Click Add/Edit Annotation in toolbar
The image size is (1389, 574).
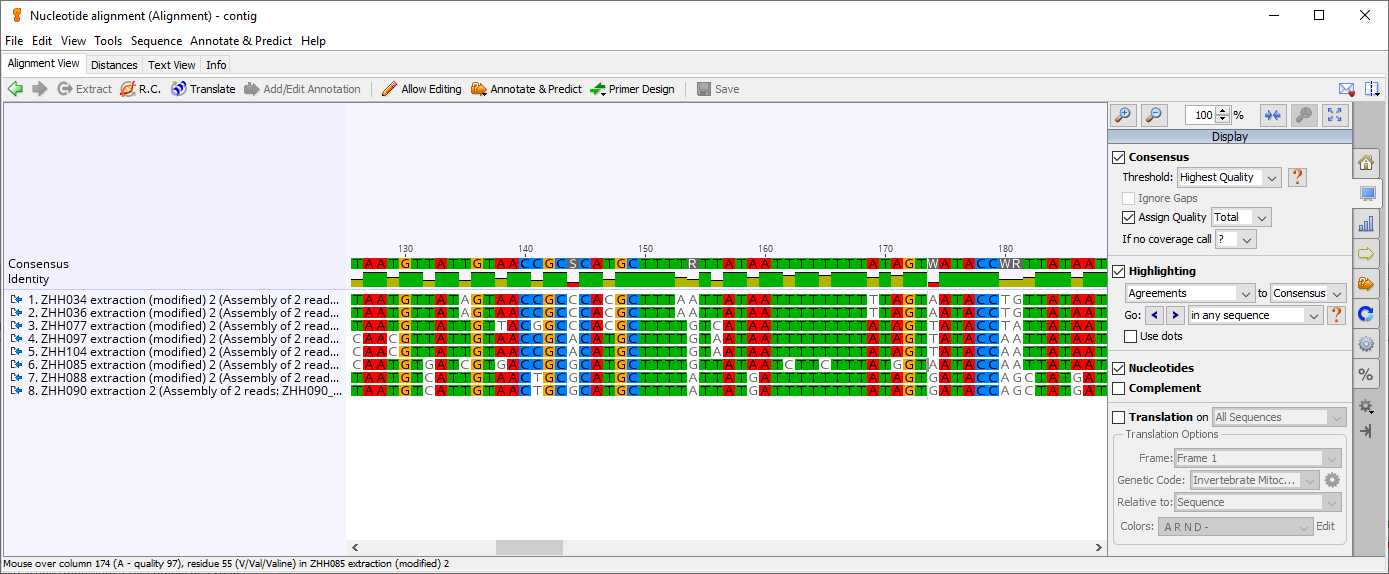(302, 89)
